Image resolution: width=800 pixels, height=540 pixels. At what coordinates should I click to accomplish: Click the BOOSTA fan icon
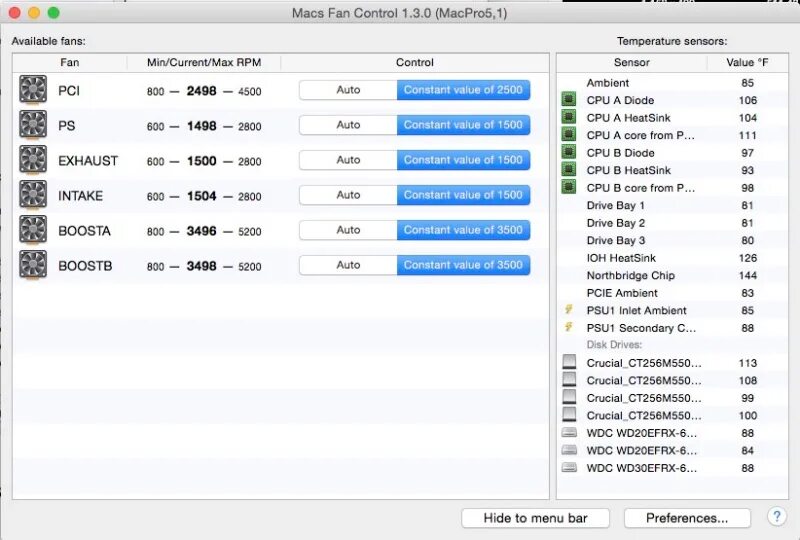tap(33, 230)
